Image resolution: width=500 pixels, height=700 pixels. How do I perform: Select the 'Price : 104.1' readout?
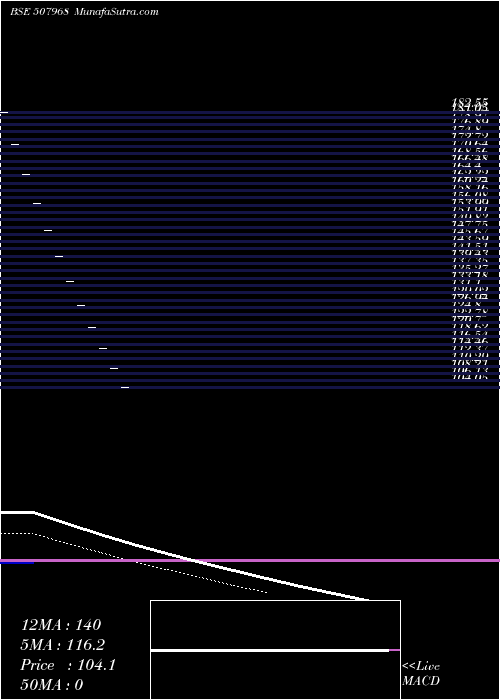pos(68,665)
